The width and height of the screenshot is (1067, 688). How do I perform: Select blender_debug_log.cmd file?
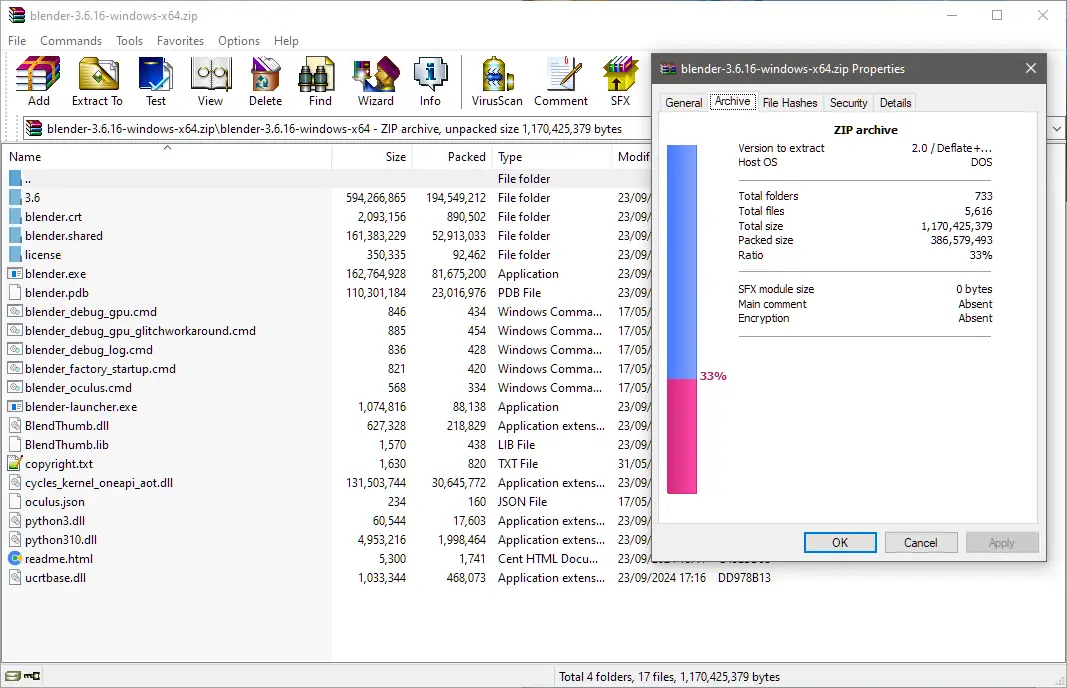pyautogui.click(x=88, y=350)
